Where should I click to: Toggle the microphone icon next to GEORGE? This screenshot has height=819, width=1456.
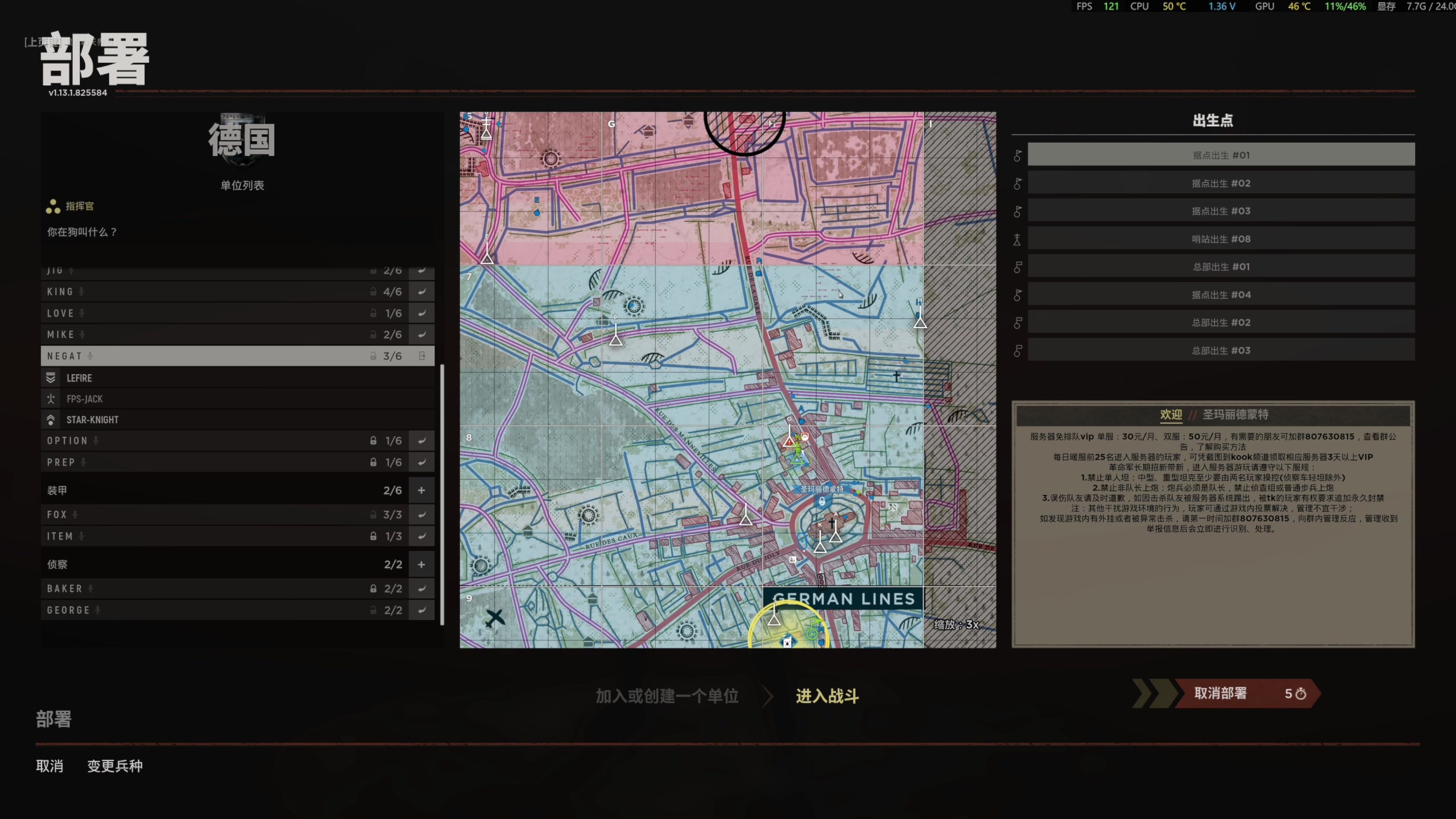click(x=98, y=610)
